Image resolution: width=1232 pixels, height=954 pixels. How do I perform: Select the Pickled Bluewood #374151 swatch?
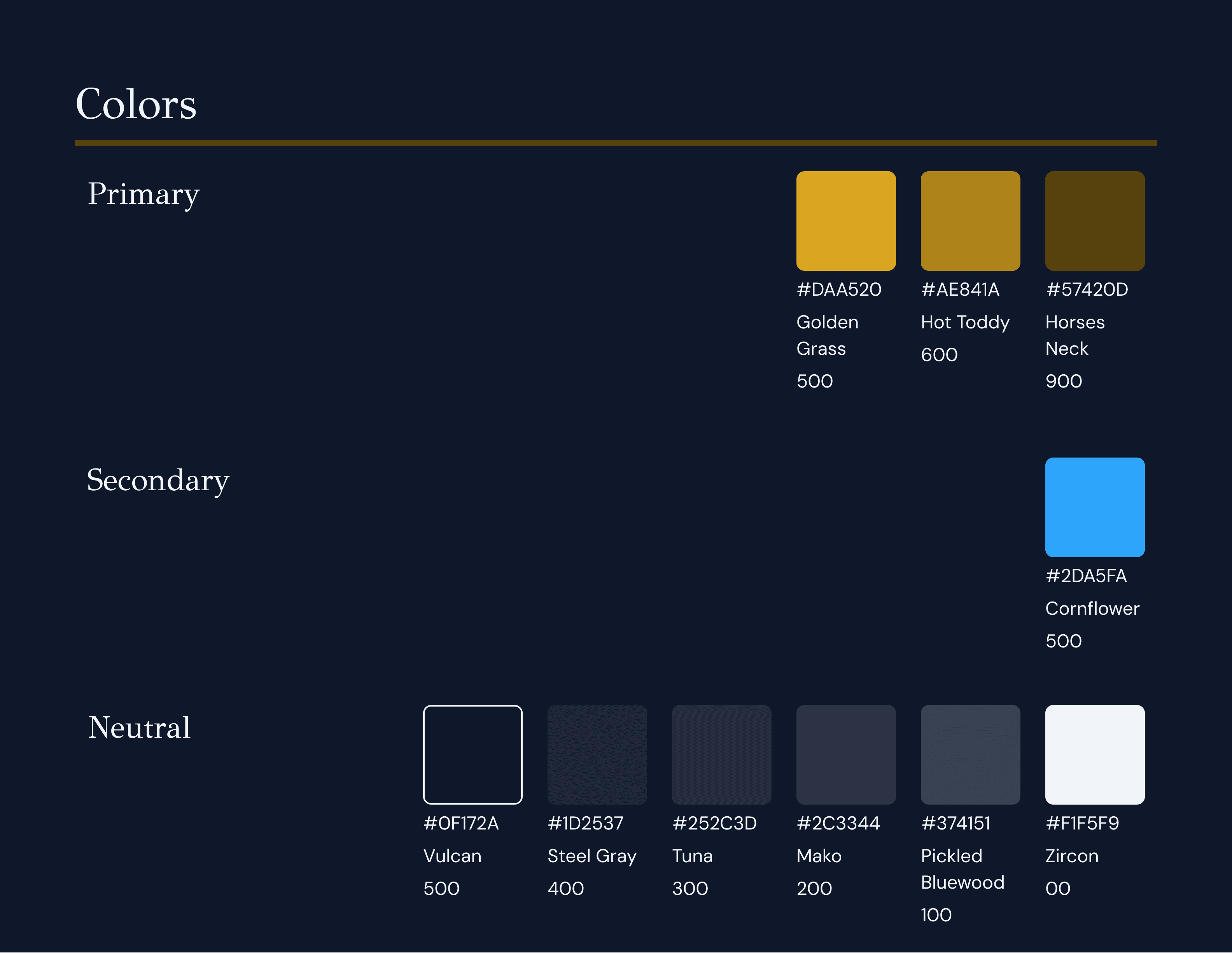click(x=970, y=754)
